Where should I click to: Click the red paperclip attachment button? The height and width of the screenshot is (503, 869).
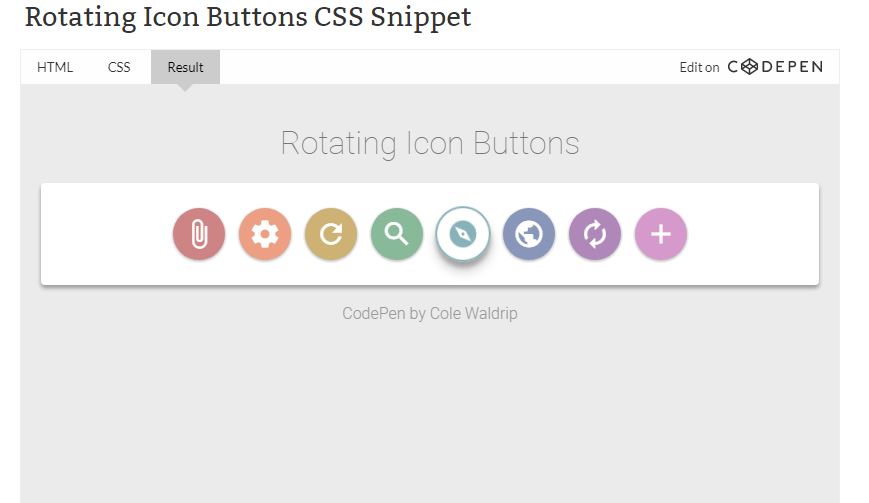tap(199, 234)
